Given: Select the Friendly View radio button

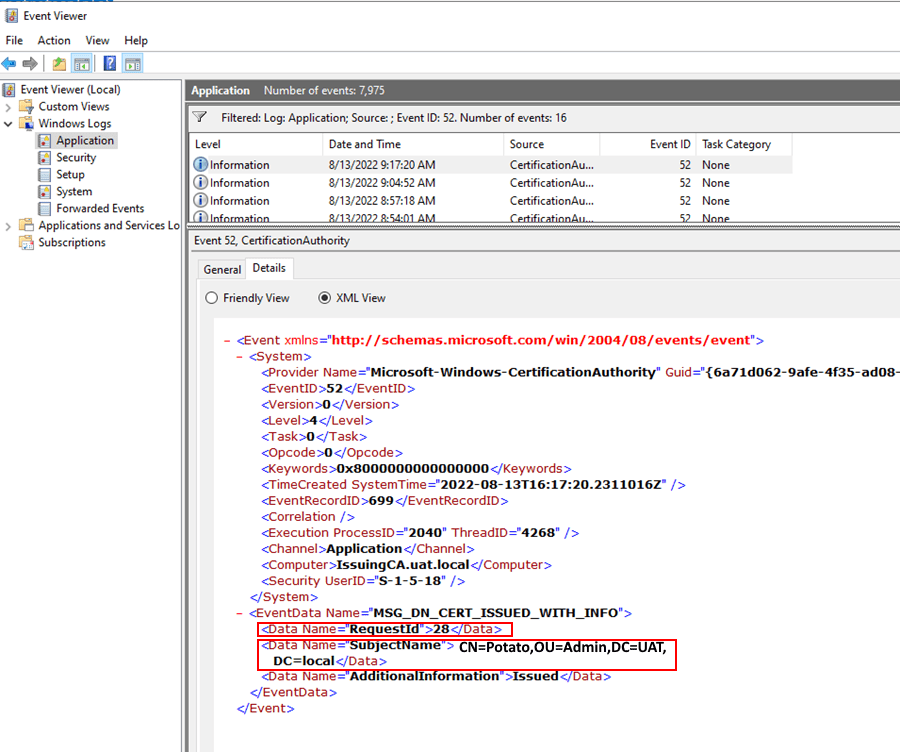Looking at the screenshot, I should (x=212, y=298).
